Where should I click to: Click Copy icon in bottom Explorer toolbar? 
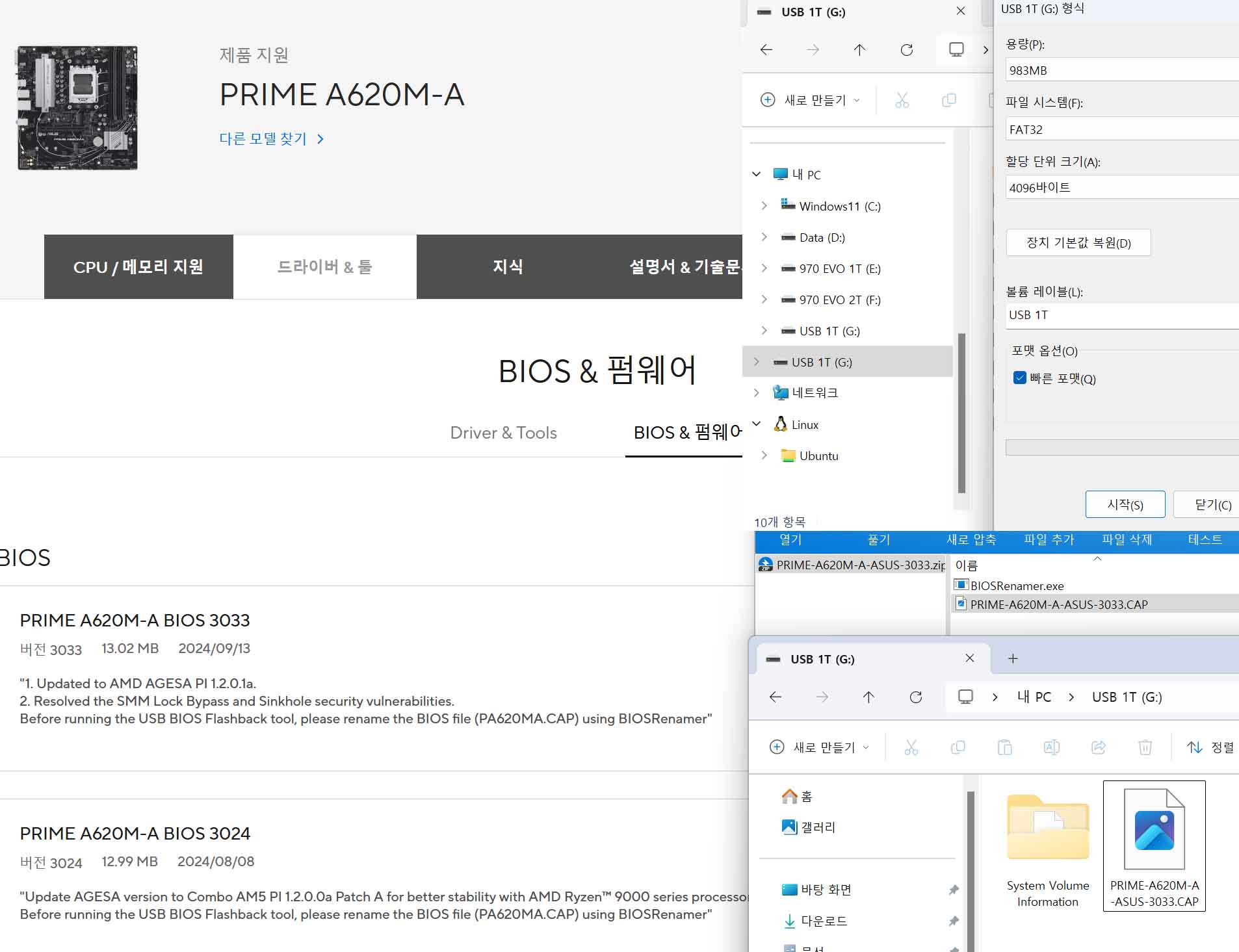pos(958,747)
